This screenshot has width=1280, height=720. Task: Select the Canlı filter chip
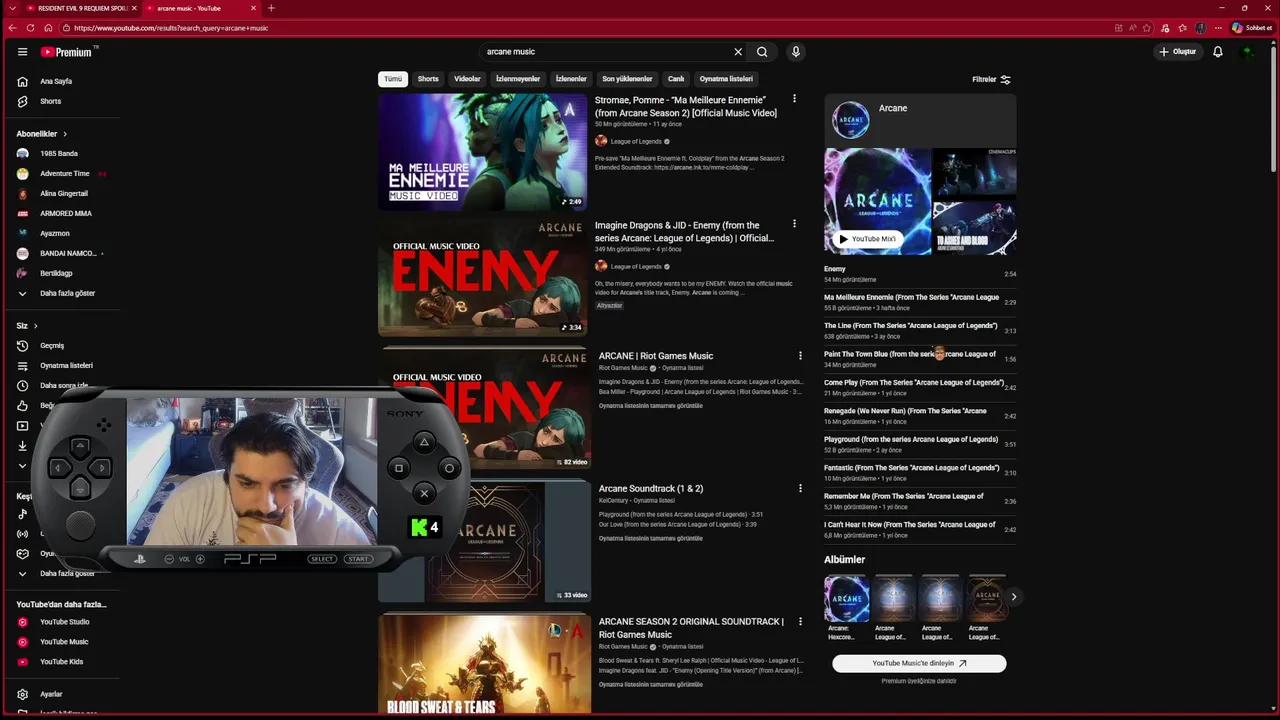click(676, 79)
